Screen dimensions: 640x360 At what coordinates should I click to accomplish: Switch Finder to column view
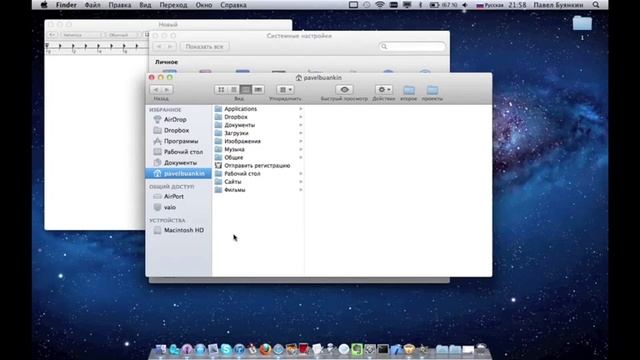coord(246,89)
